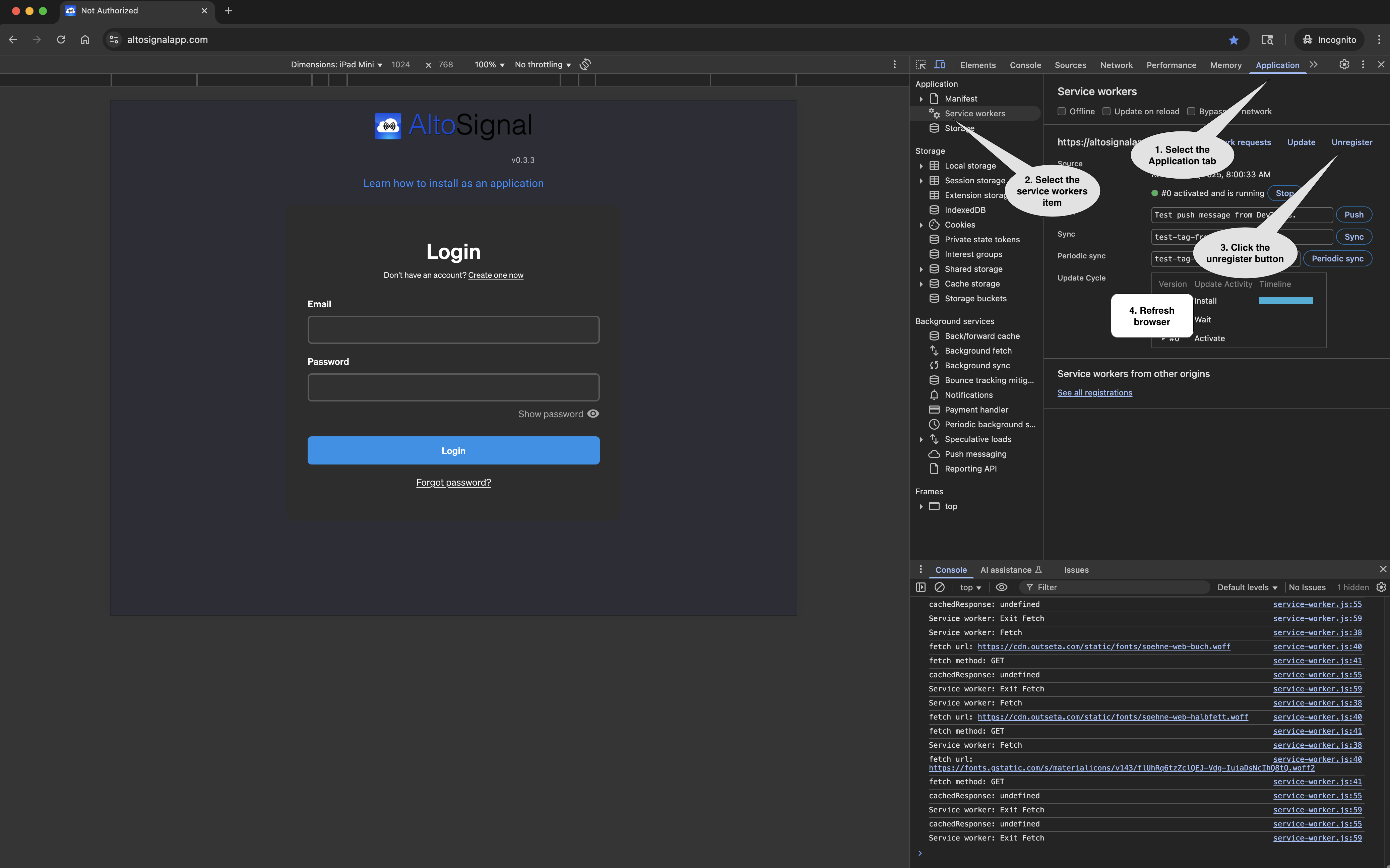Click the site information icon in address bar
Image resolution: width=1390 pixels, height=868 pixels.
click(x=114, y=40)
